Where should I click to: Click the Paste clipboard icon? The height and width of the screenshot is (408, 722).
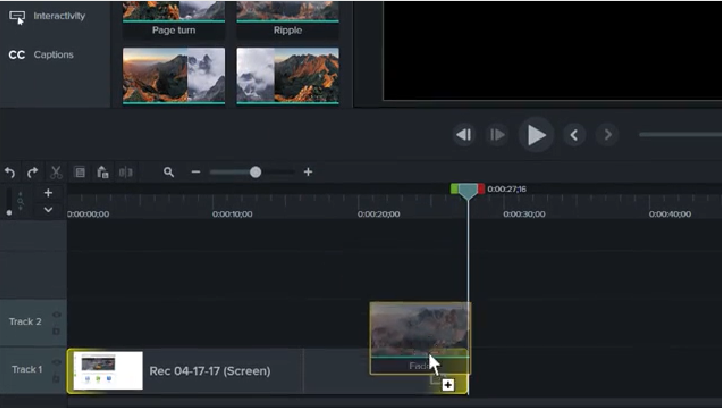click(102, 172)
